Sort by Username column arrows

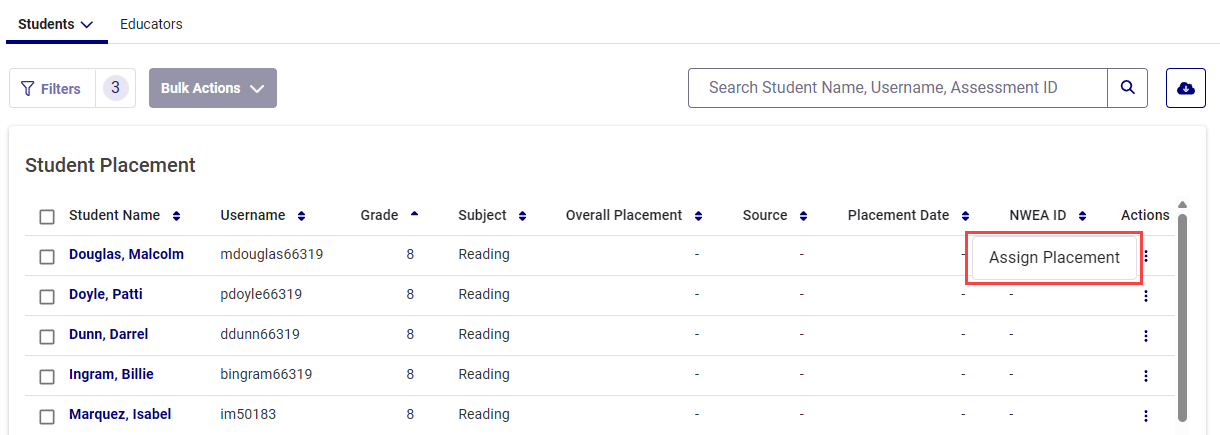(x=301, y=216)
